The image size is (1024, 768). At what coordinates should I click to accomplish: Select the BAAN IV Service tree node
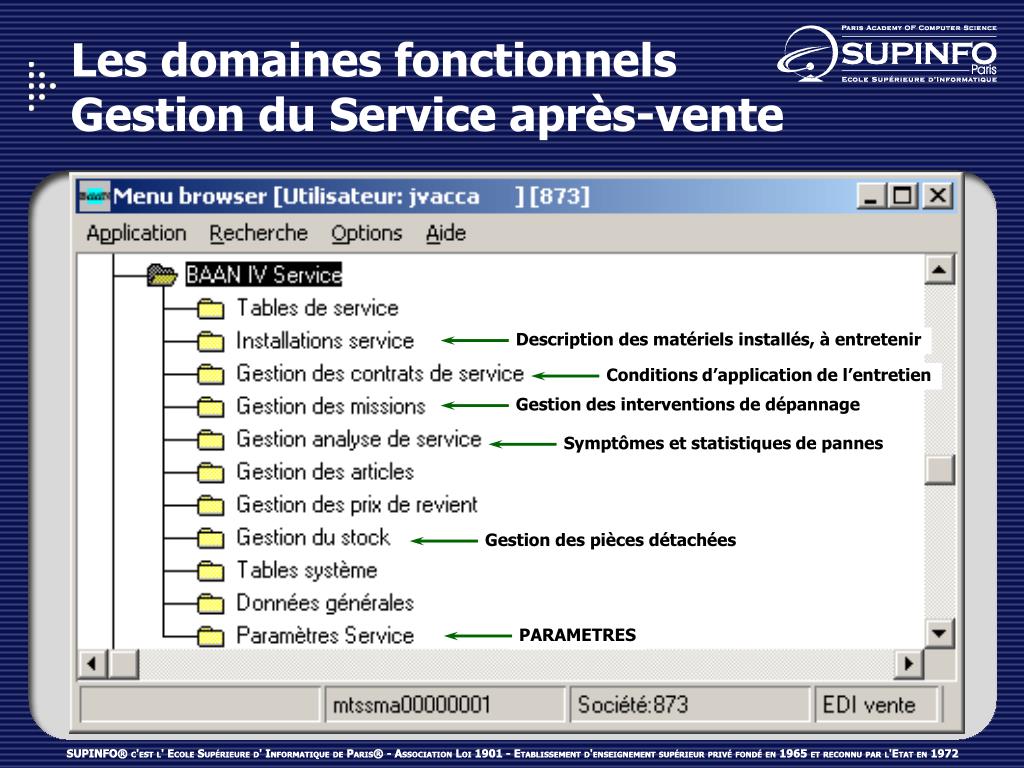(x=263, y=275)
